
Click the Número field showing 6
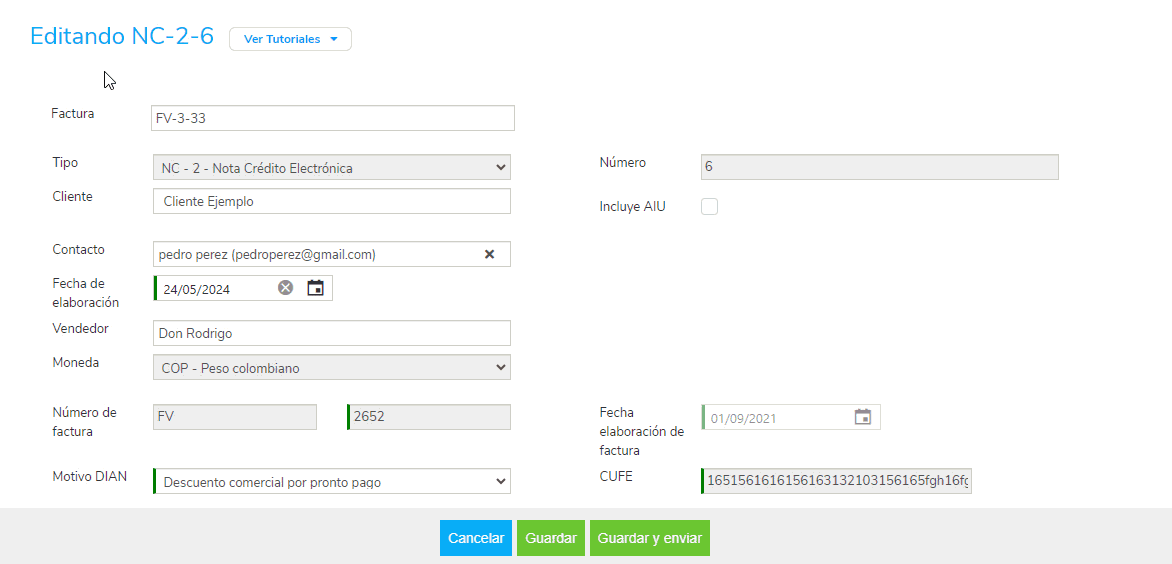point(879,167)
